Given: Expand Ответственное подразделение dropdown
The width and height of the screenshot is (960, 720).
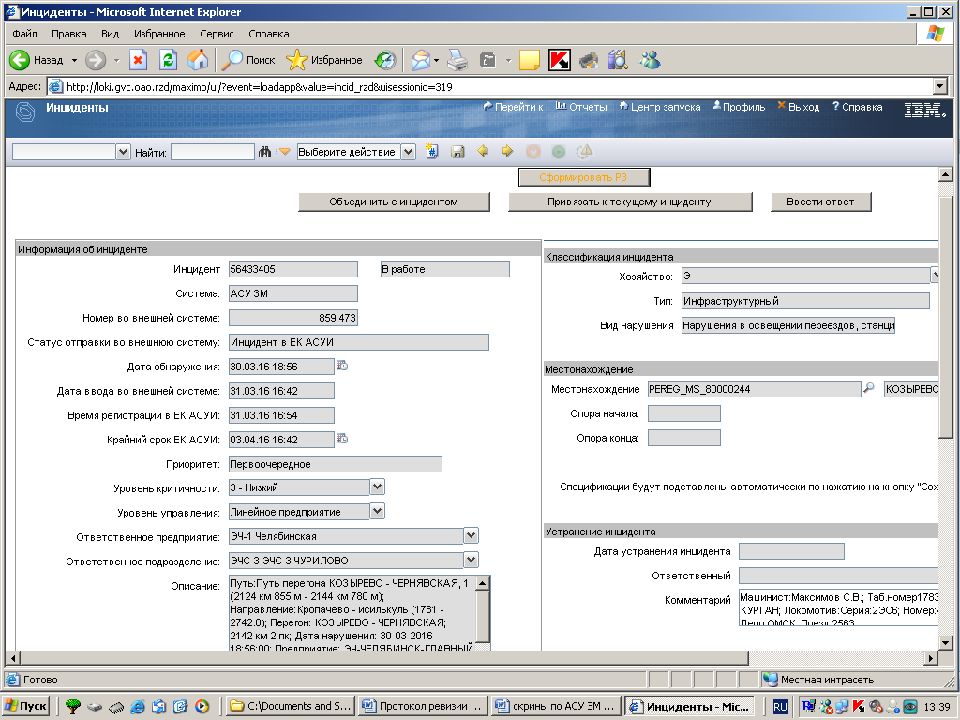Looking at the screenshot, I should (471, 559).
